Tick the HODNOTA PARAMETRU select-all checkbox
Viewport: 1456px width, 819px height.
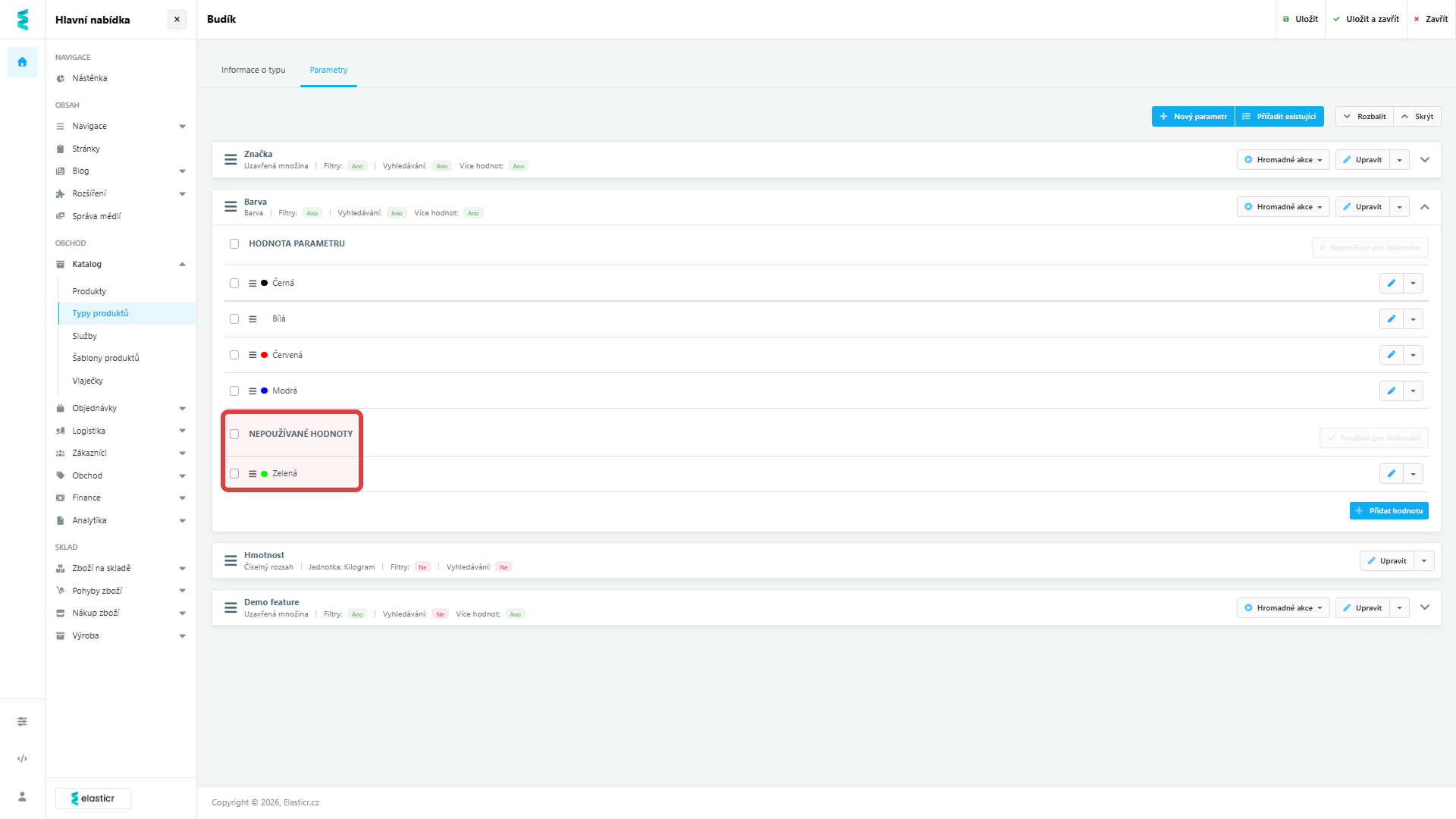click(234, 244)
